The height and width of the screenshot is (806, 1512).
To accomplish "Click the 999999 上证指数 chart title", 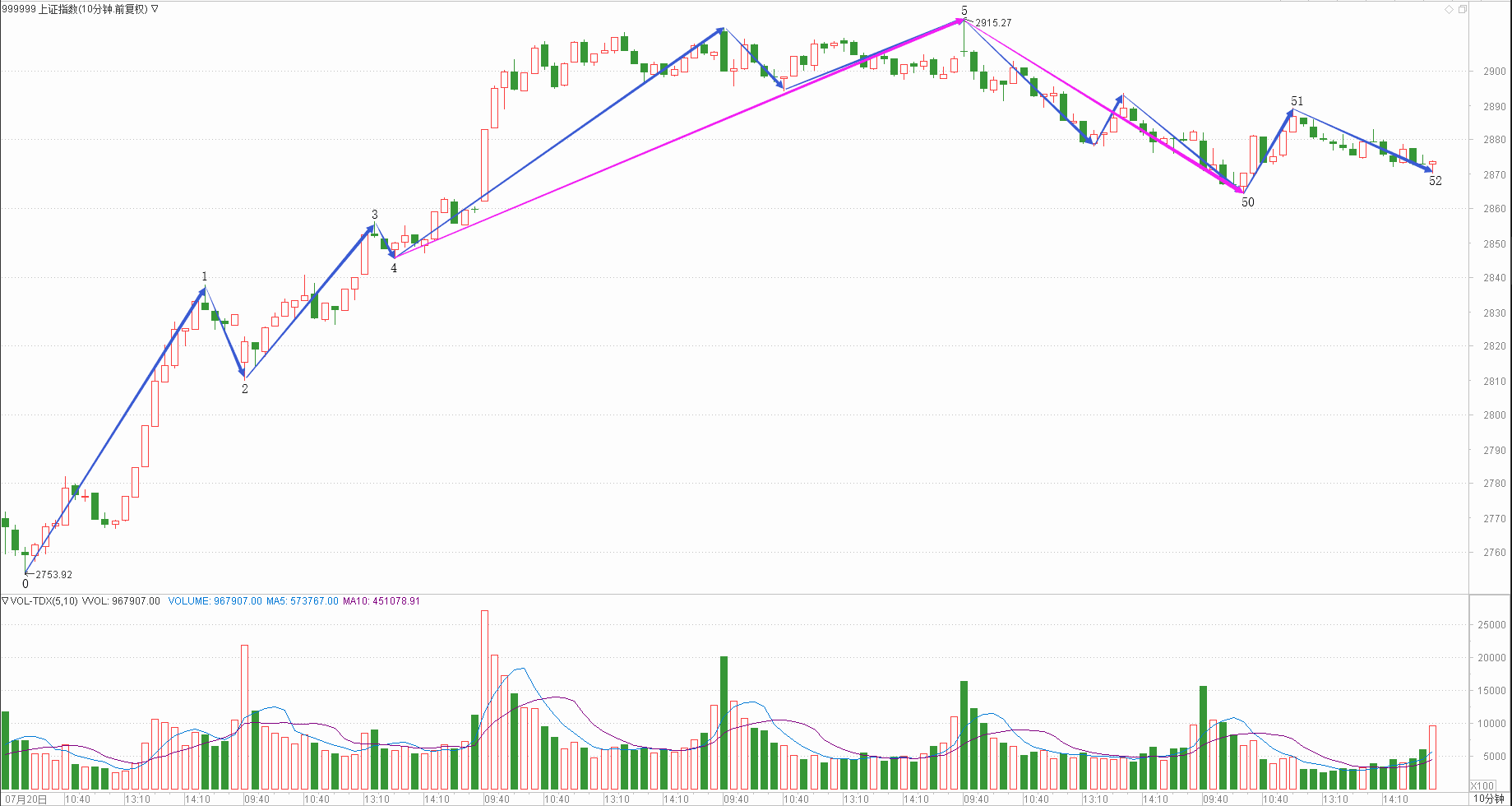I will coord(74,9).
